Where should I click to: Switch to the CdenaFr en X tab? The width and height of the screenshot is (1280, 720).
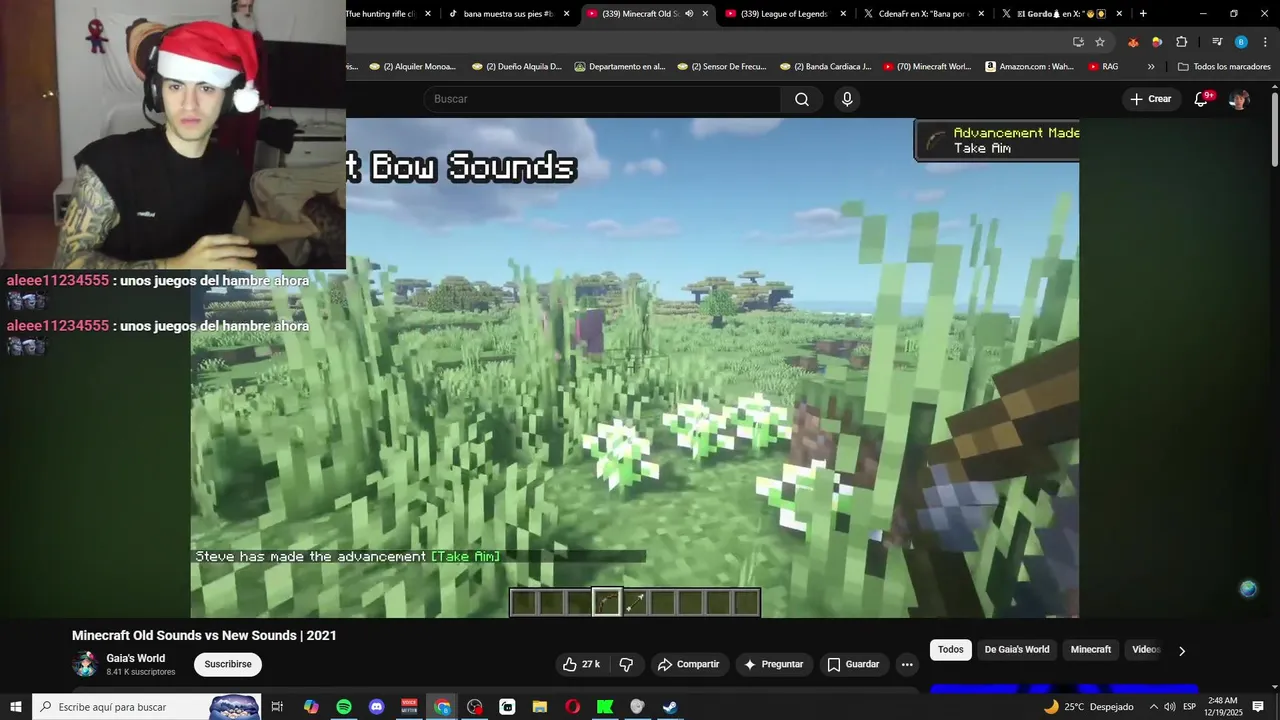924,14
